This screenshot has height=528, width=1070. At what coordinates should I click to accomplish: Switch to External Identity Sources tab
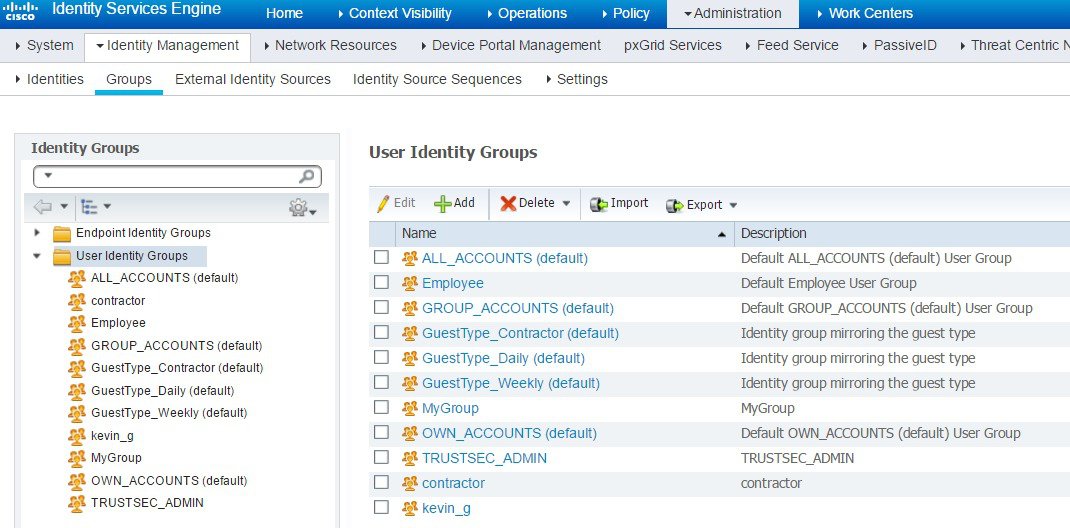pos(252,79)
